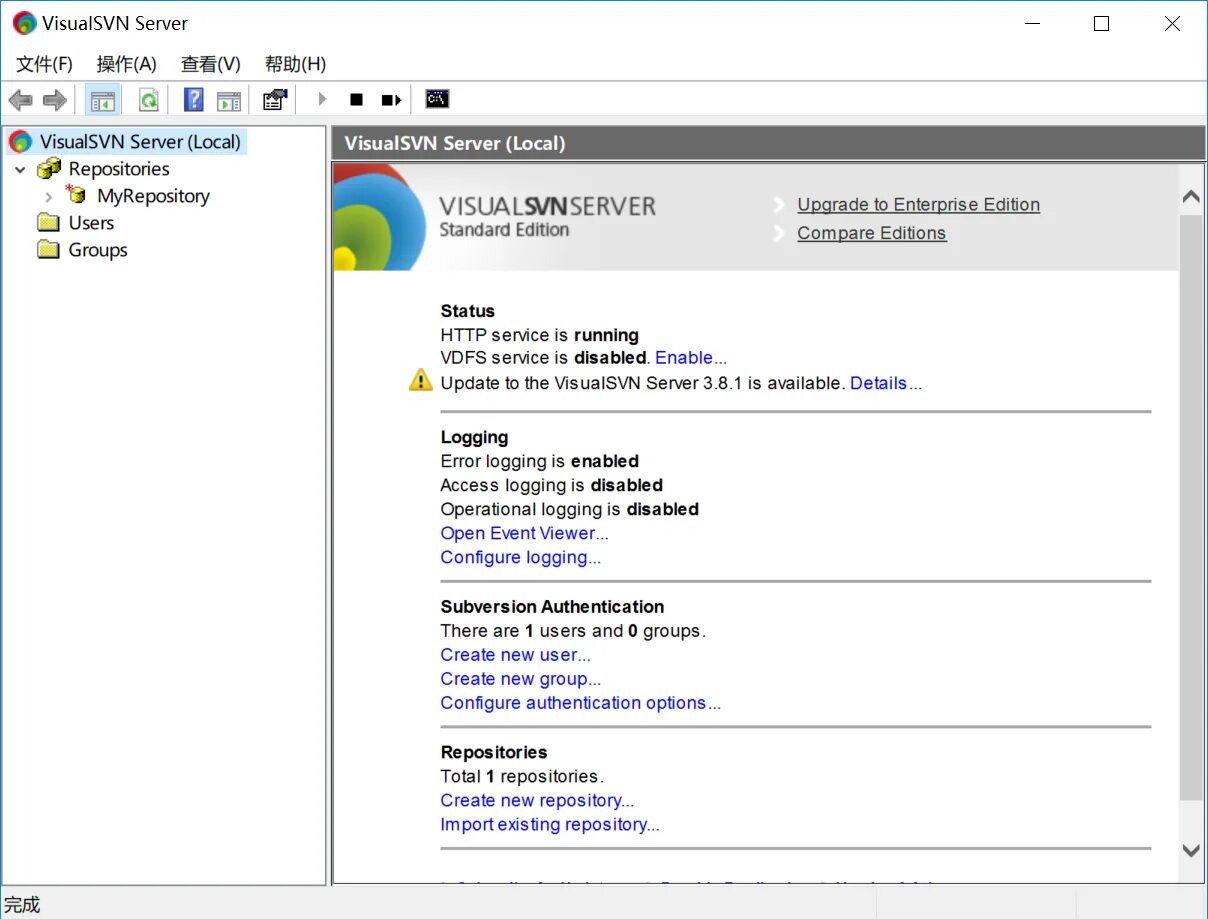Select MyRepository in the tree
Image resolution: width=1208 pixels, height=919 pixels.
[x=153, y=196]
